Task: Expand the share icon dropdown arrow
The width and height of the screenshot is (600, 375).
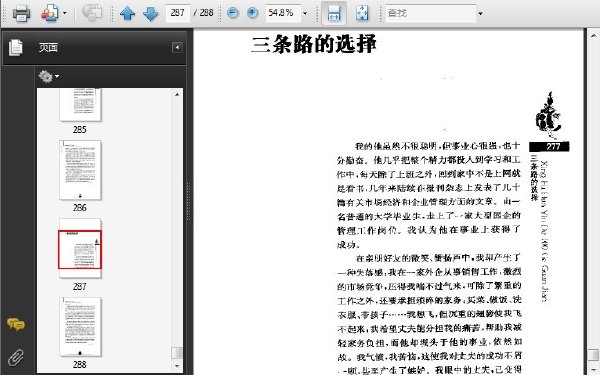Action: point(64,13)
